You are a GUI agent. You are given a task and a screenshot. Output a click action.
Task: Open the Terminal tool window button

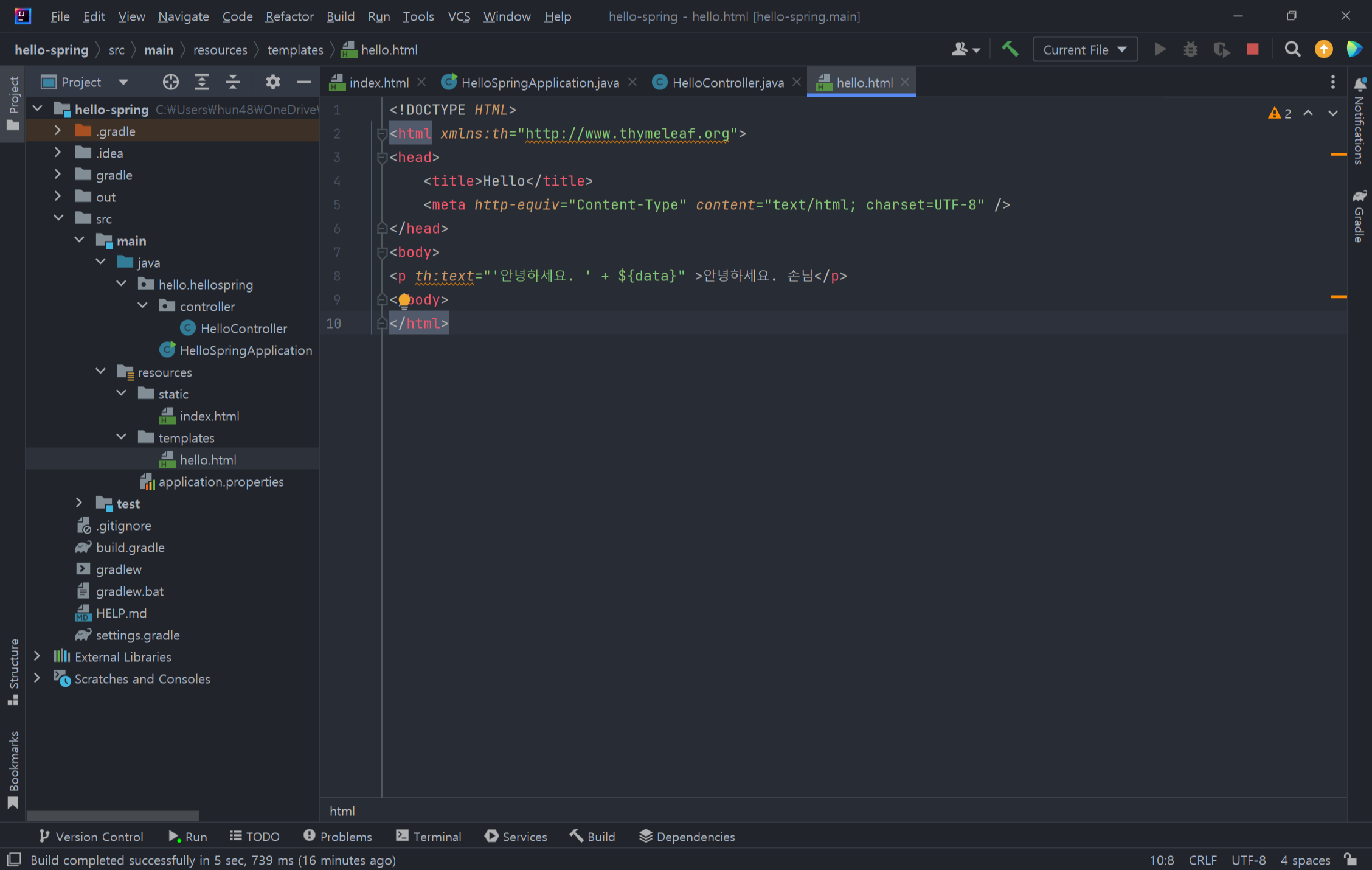428,837
